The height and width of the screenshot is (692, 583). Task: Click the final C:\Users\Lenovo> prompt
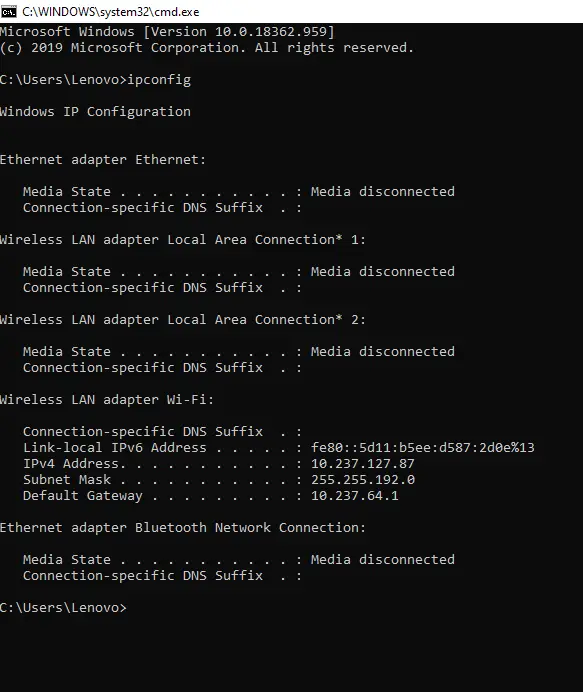click(x=63, y=608)
